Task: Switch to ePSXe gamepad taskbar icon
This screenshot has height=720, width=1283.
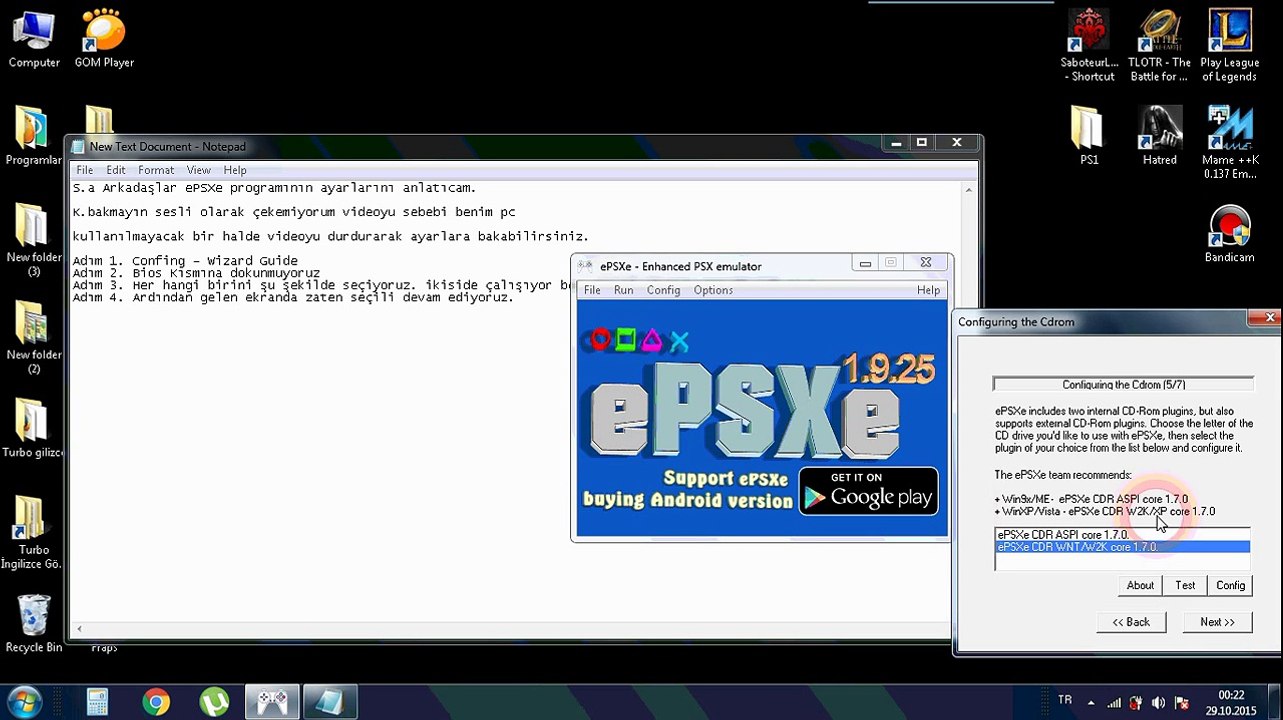Action: click(x=272, y=702)
